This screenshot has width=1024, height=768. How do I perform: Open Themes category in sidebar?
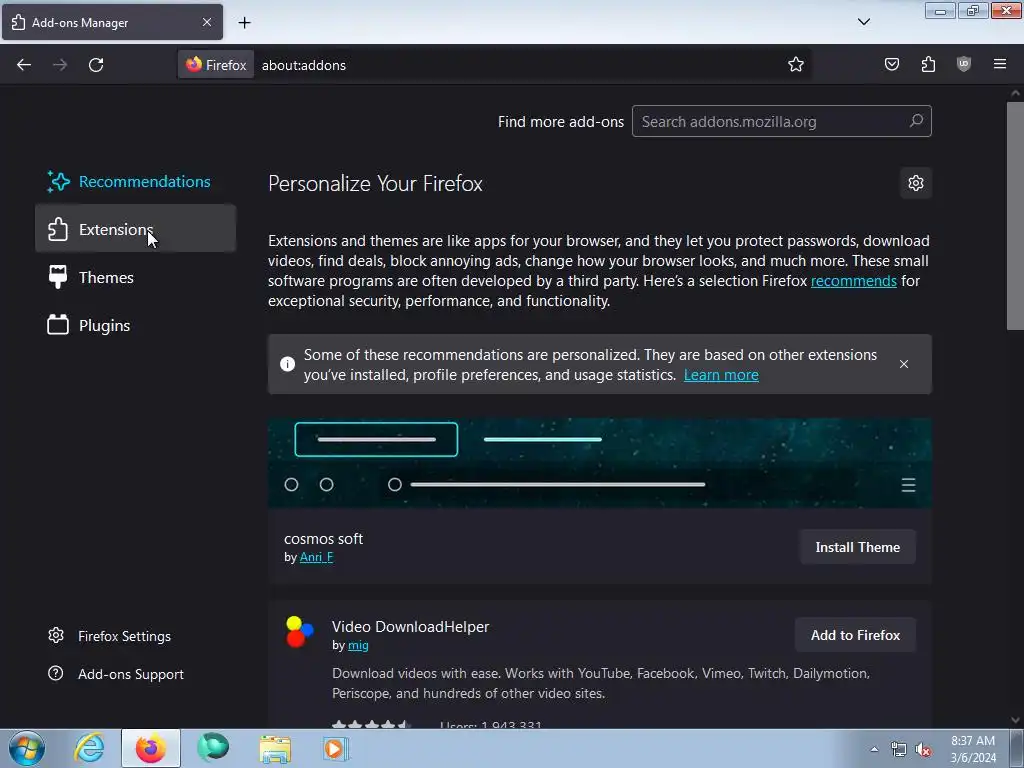coord(135,277)
